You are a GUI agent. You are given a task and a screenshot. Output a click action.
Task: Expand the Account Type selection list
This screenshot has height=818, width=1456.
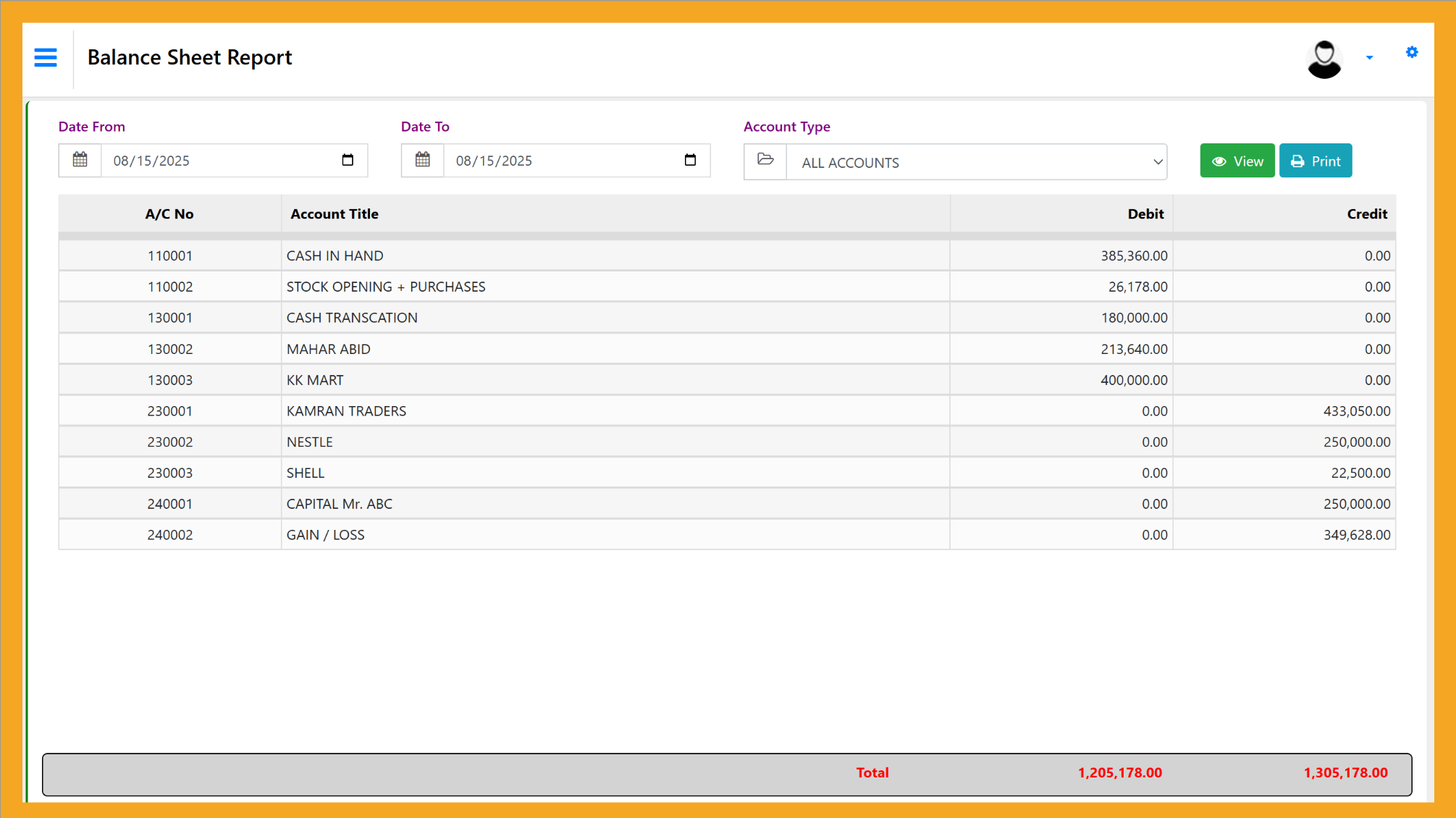click(x=1156, y=161)
